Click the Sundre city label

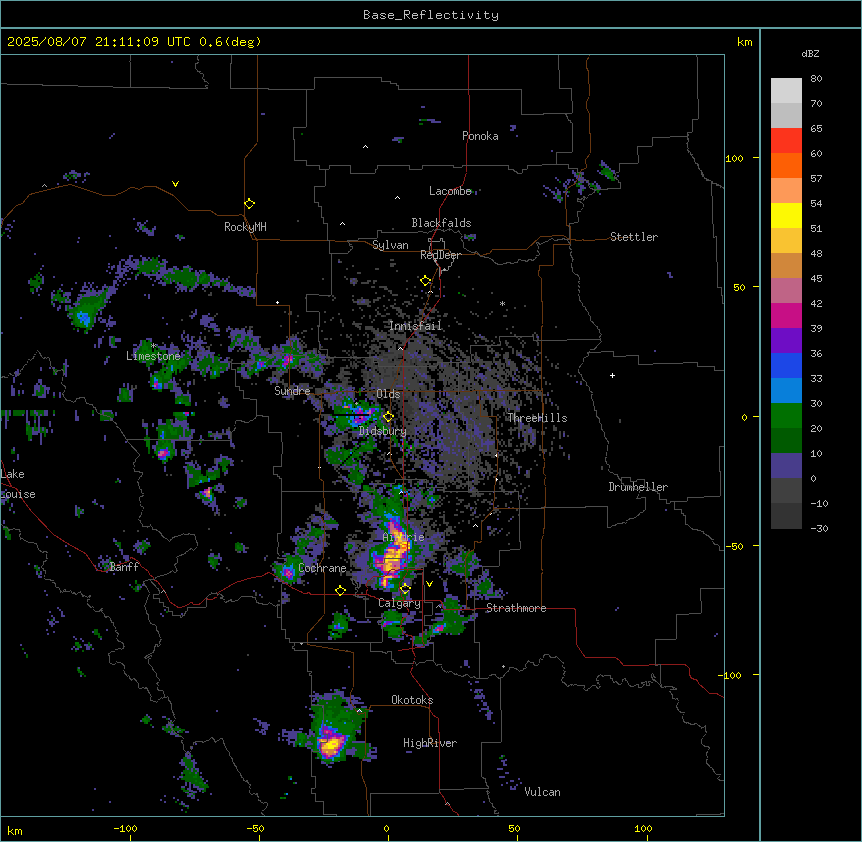coord(292,391)
